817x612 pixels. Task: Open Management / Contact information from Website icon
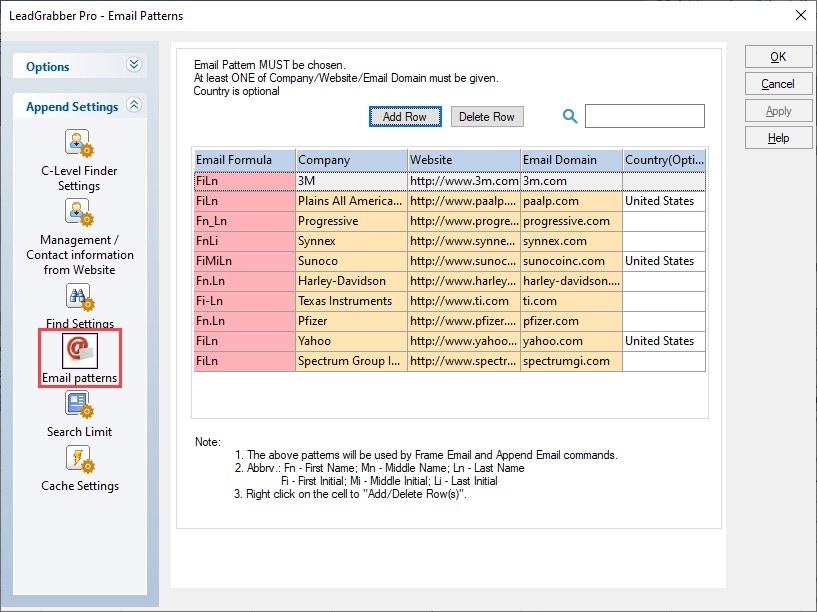pyautogui.click(x=79, y=213)
